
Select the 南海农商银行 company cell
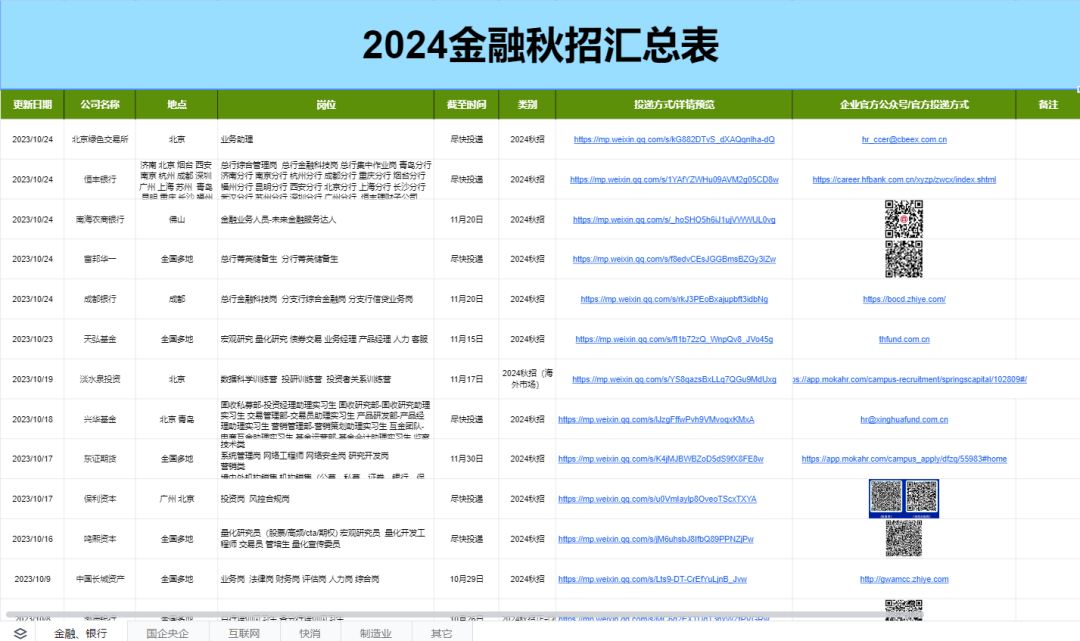coord(100,219)
